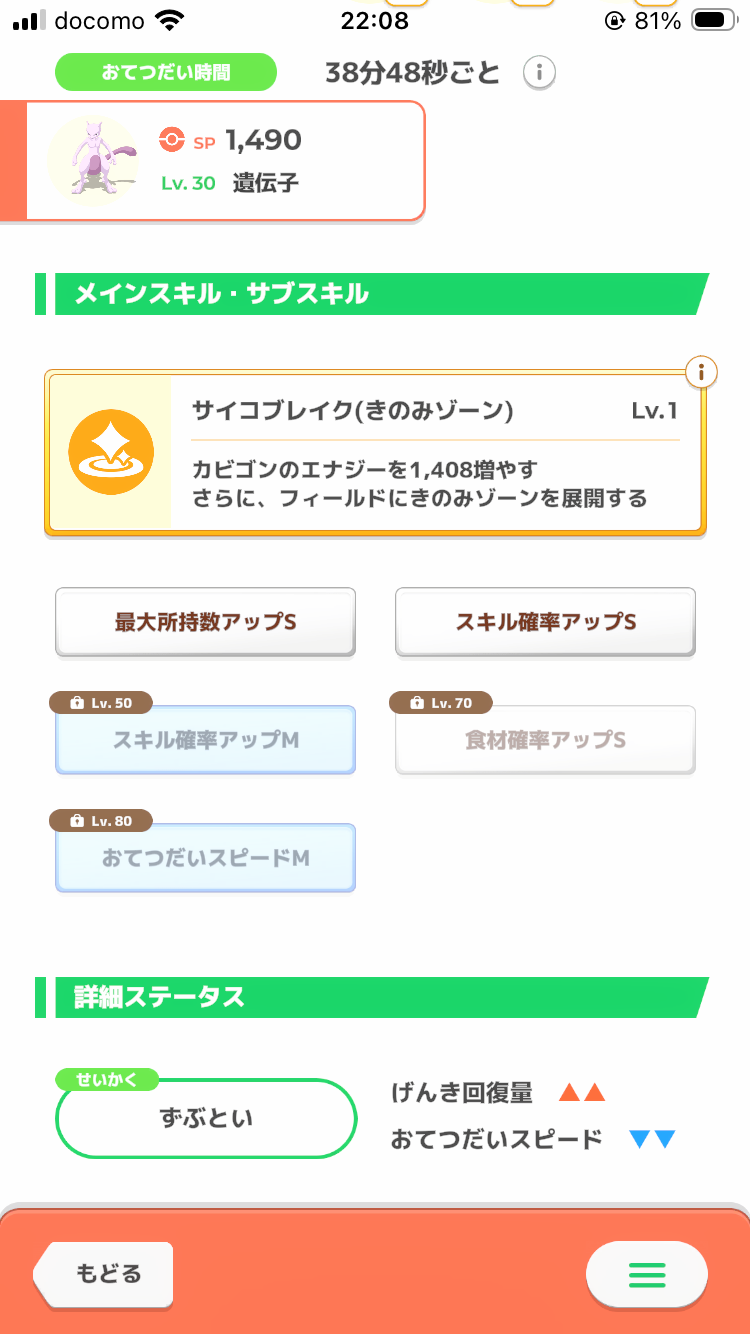
Task: Open the サイコブレイク main skill card
Action: (375, 453)
